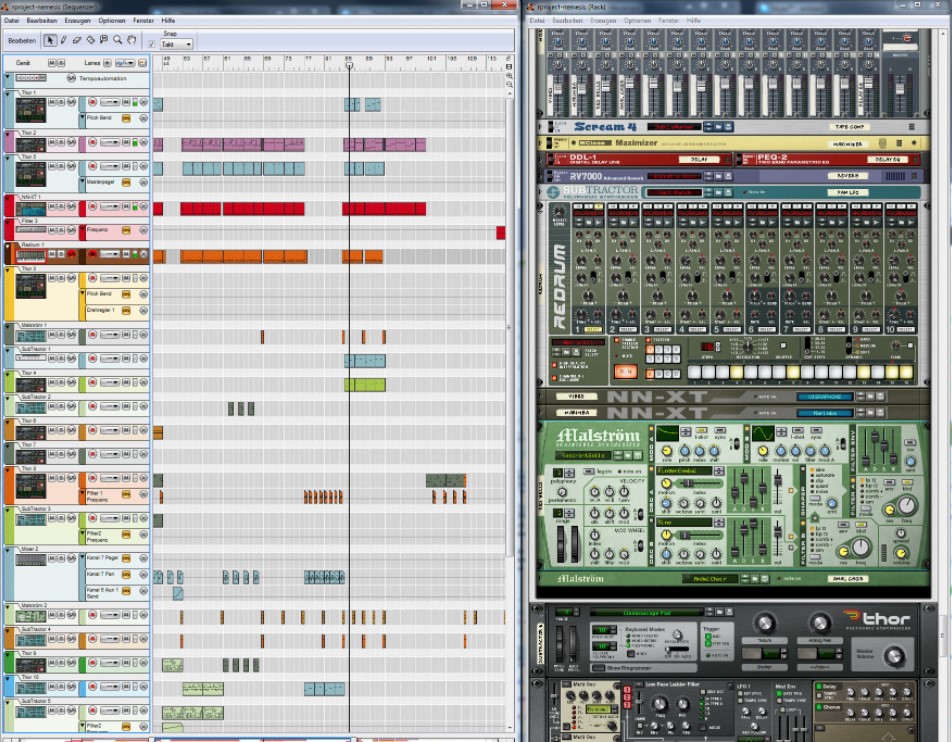
Task: Solo the NN-XT 1 track
Action: click(x=61, y=206)
